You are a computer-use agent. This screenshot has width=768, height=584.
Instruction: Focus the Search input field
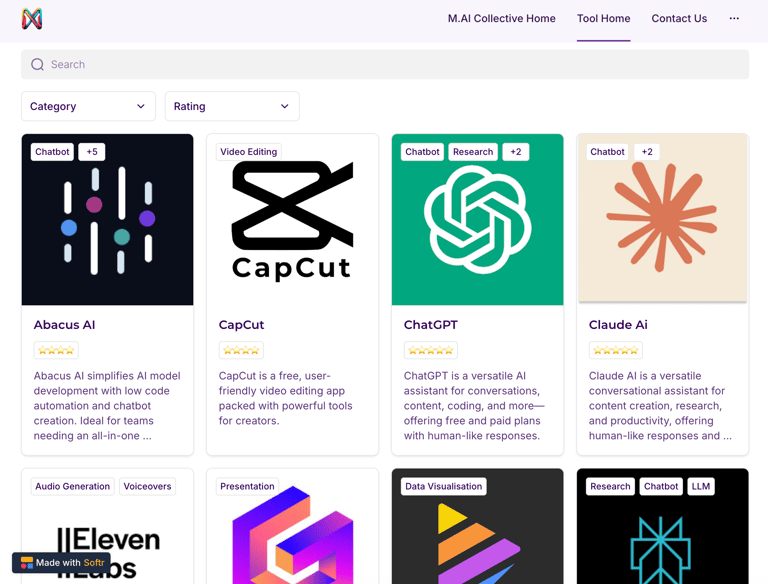pyautogui.click(x=385, y=64)
